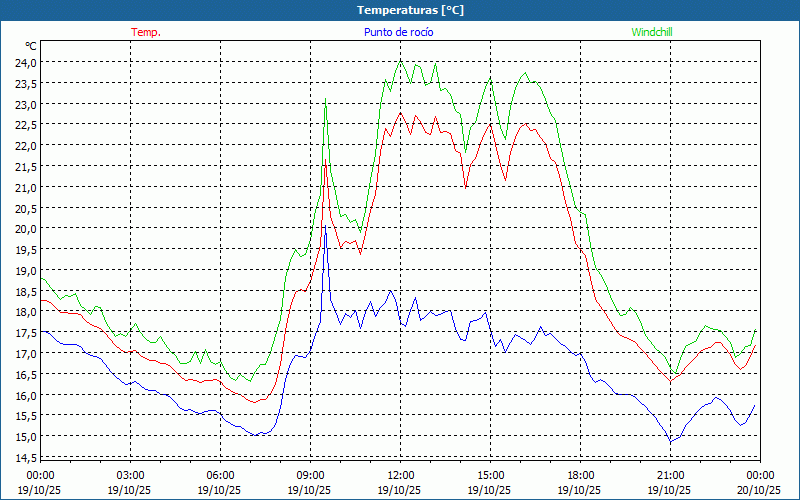Click the blue dew point spike peak after 09:00

325,230
